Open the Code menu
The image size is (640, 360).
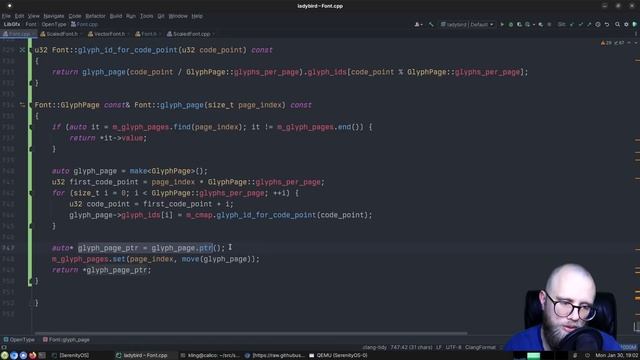tap(75, 16)
